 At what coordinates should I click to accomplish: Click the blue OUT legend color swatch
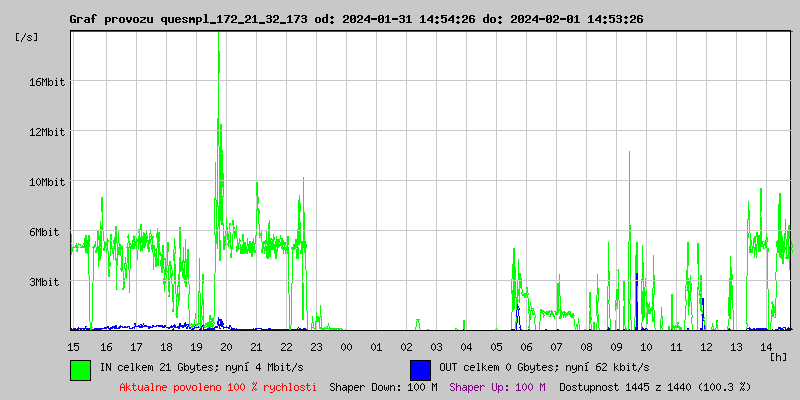420,369
